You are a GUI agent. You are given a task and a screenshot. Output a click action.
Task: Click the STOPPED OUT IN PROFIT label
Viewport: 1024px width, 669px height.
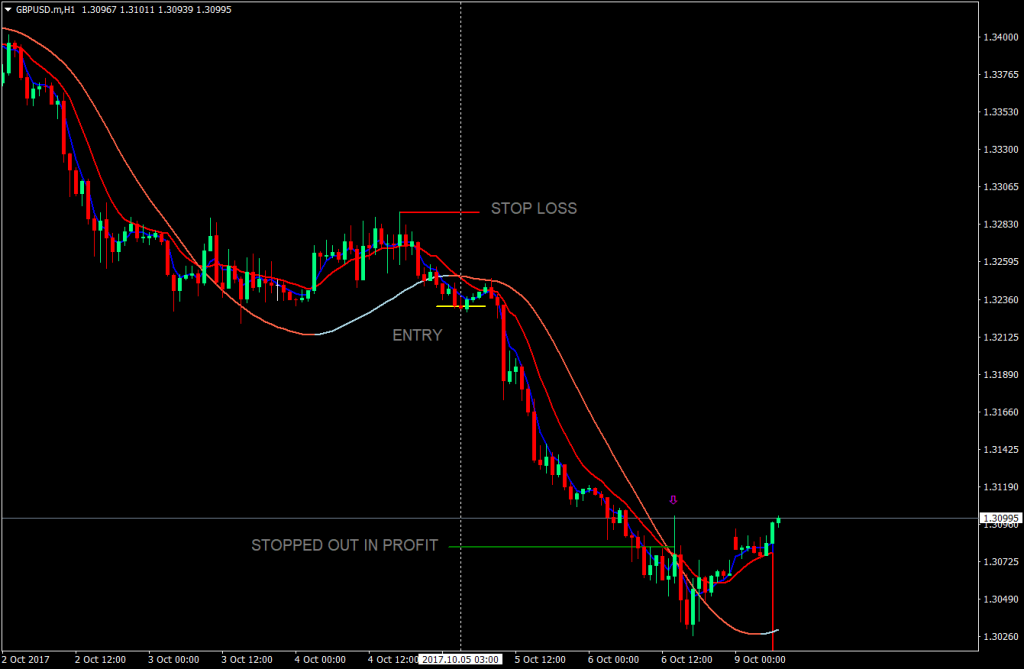pyautogui.click(x=344, y=546)
